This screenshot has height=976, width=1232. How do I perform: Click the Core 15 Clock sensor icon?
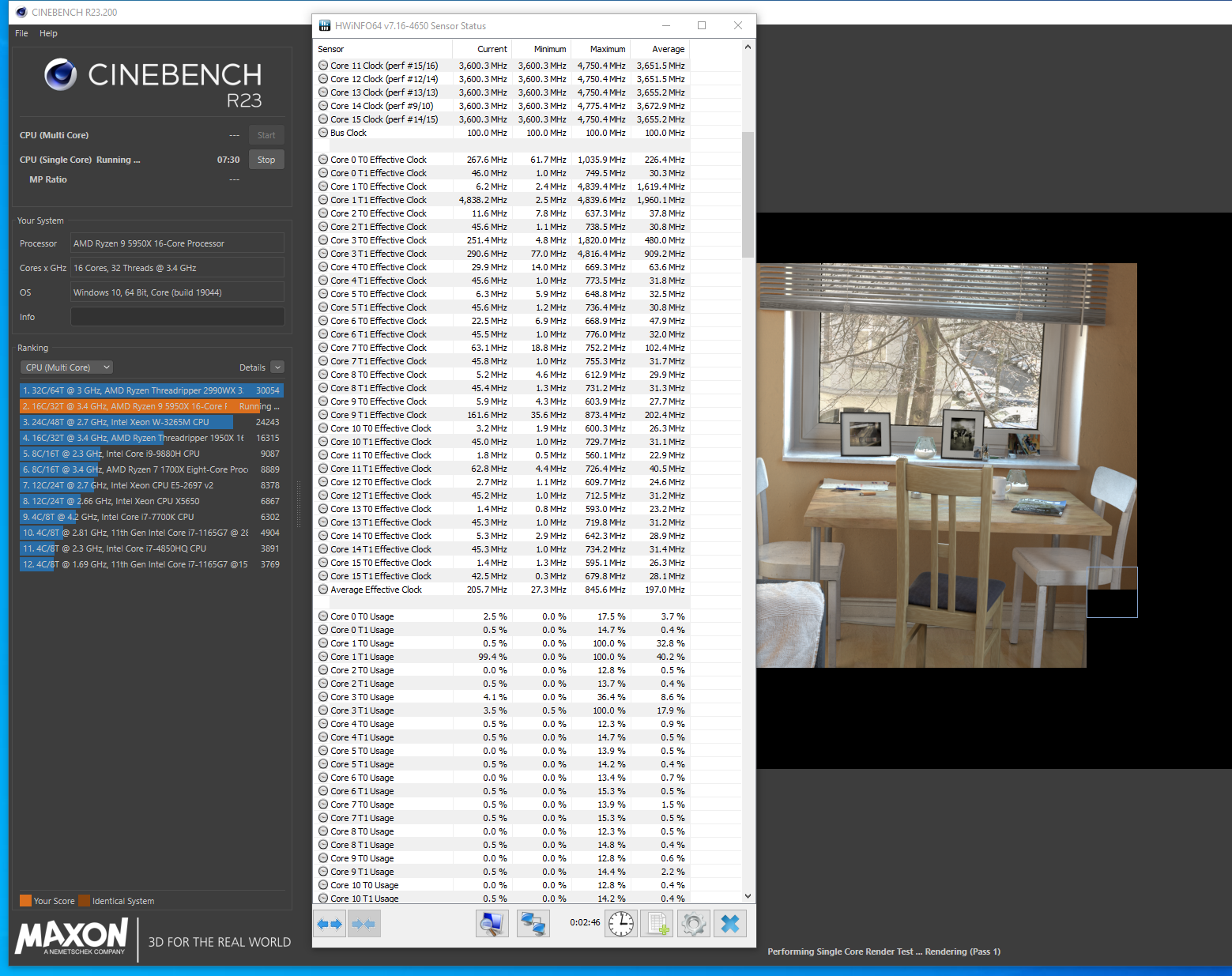click(323, 119)
